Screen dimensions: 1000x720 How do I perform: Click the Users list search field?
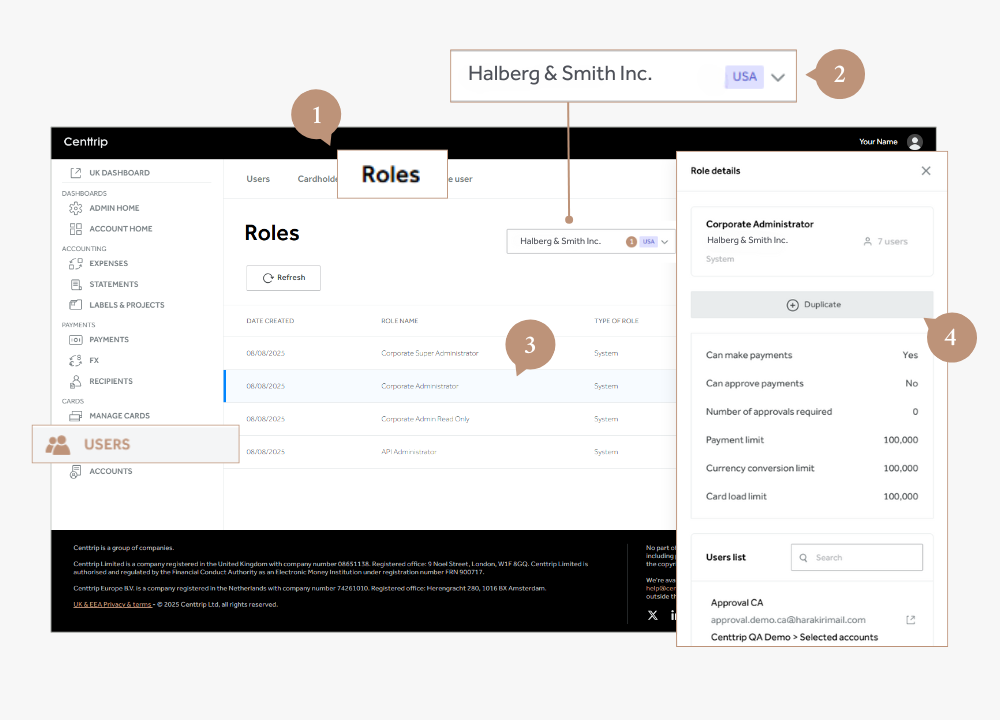tap(857, 557)
